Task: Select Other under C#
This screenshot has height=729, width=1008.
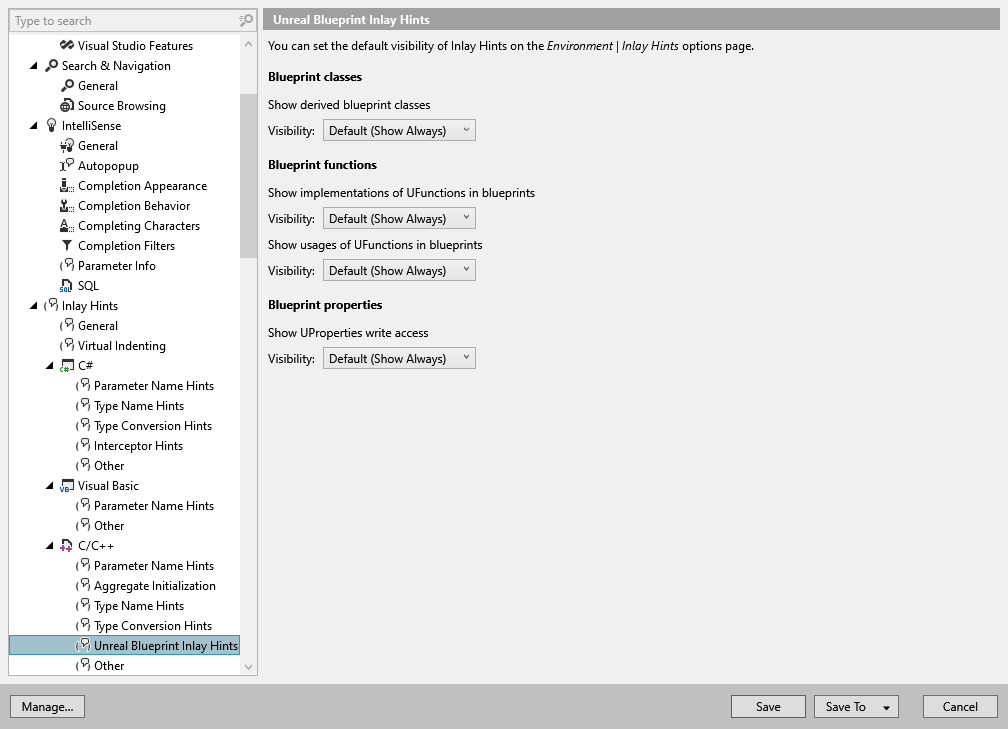Action: [109, 465]
